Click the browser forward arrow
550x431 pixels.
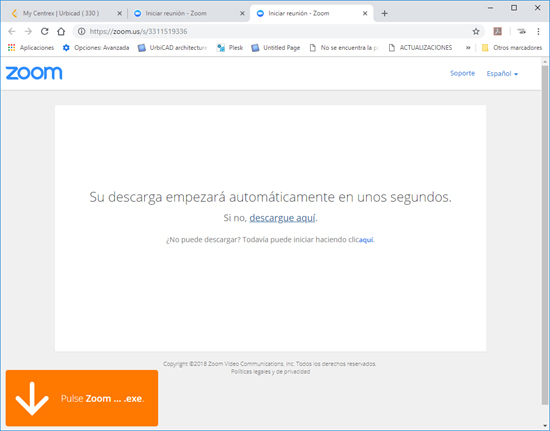click(x=28, y=32)
